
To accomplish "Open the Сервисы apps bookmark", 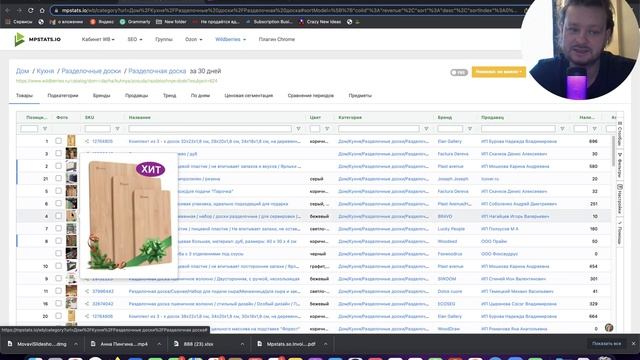I will pyautogui.click(x=19, y=22).
